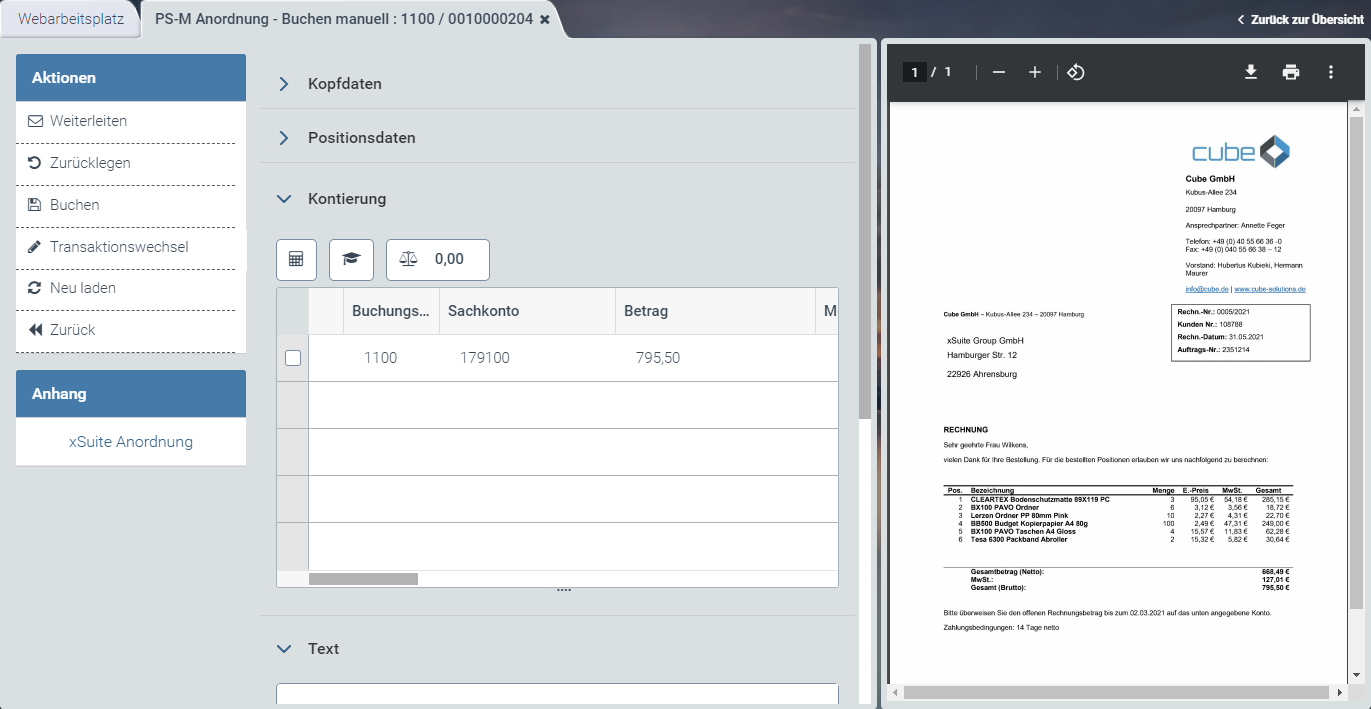Click the balance scale 0,00 button
Viewport: 1371px width, 709px height.
437,259
